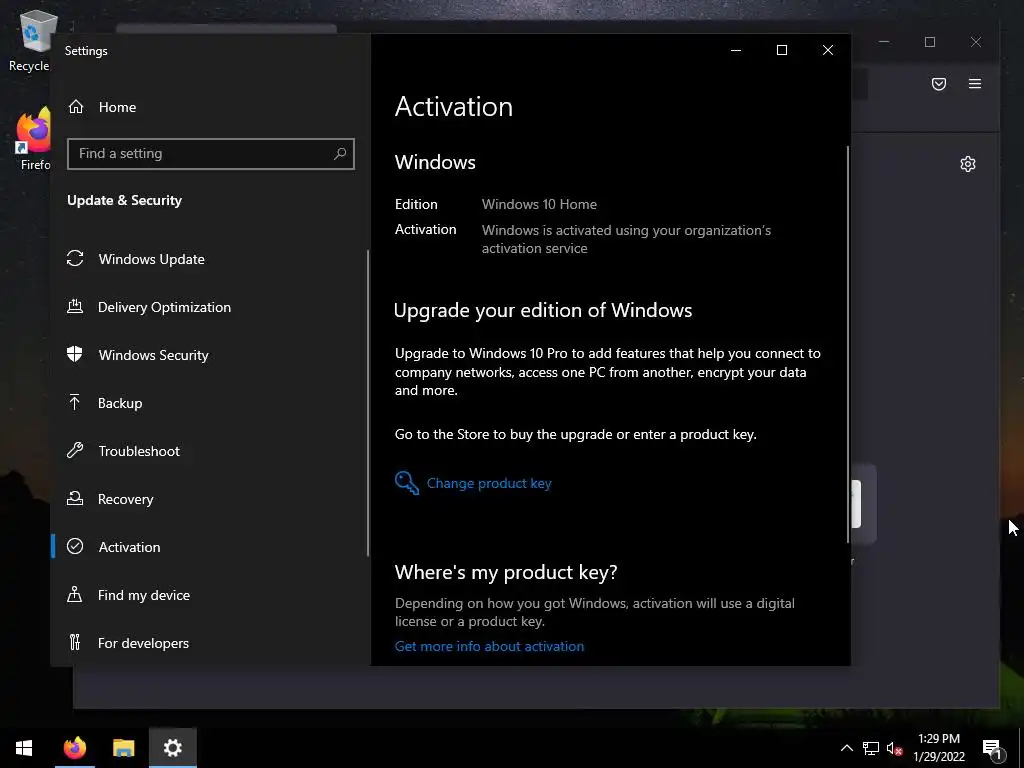
Task: Click Change product key link
Action: coord(489,483)
